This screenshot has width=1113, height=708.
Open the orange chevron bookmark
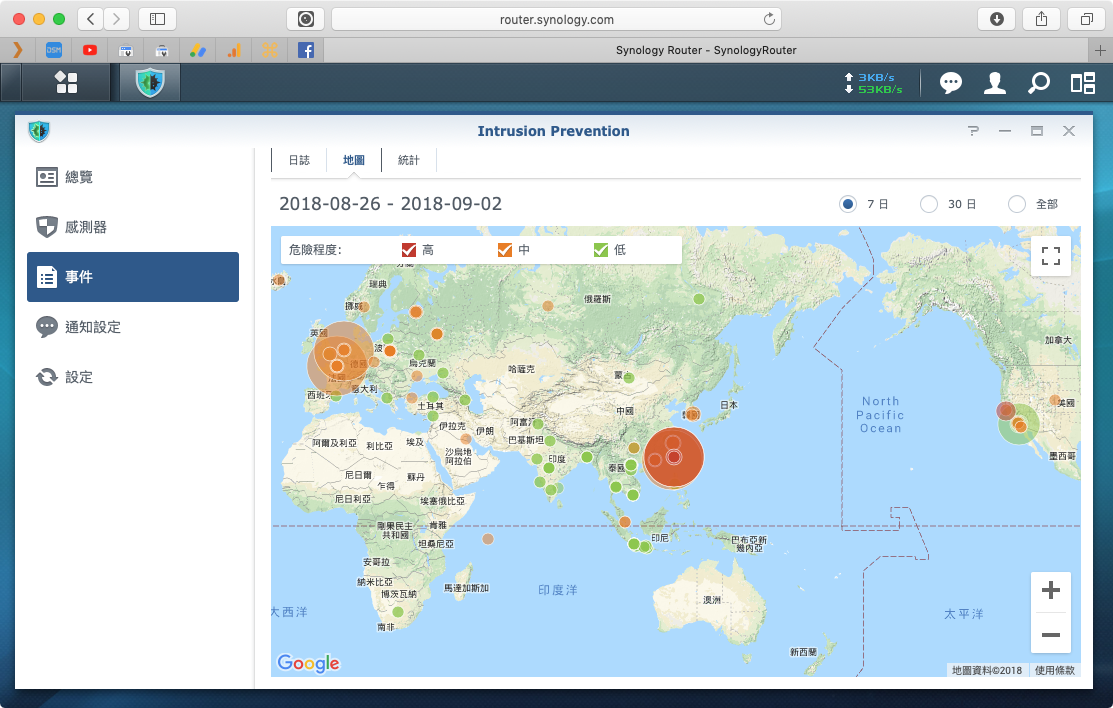(x=18, y=50)
